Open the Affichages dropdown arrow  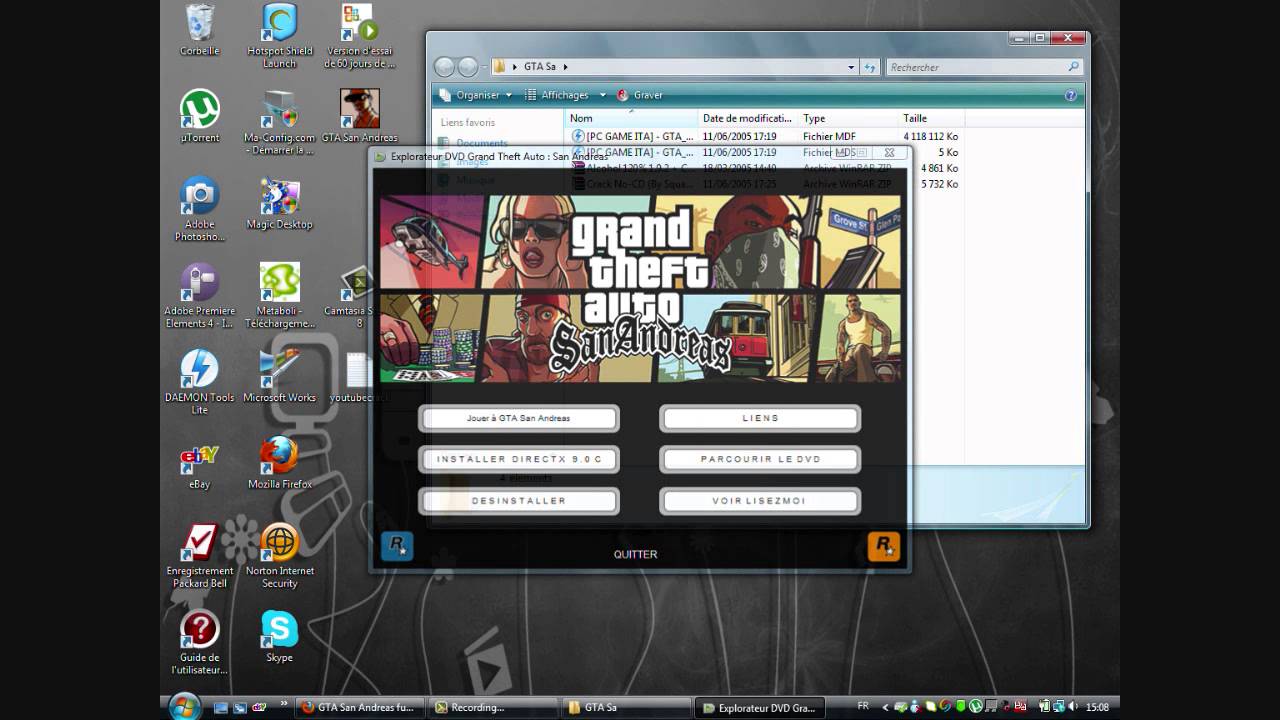[x=603, y=95]
